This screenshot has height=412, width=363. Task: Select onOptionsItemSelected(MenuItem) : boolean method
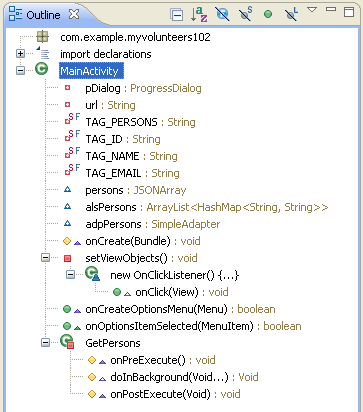pyautogui.click(x=193, y=326)
